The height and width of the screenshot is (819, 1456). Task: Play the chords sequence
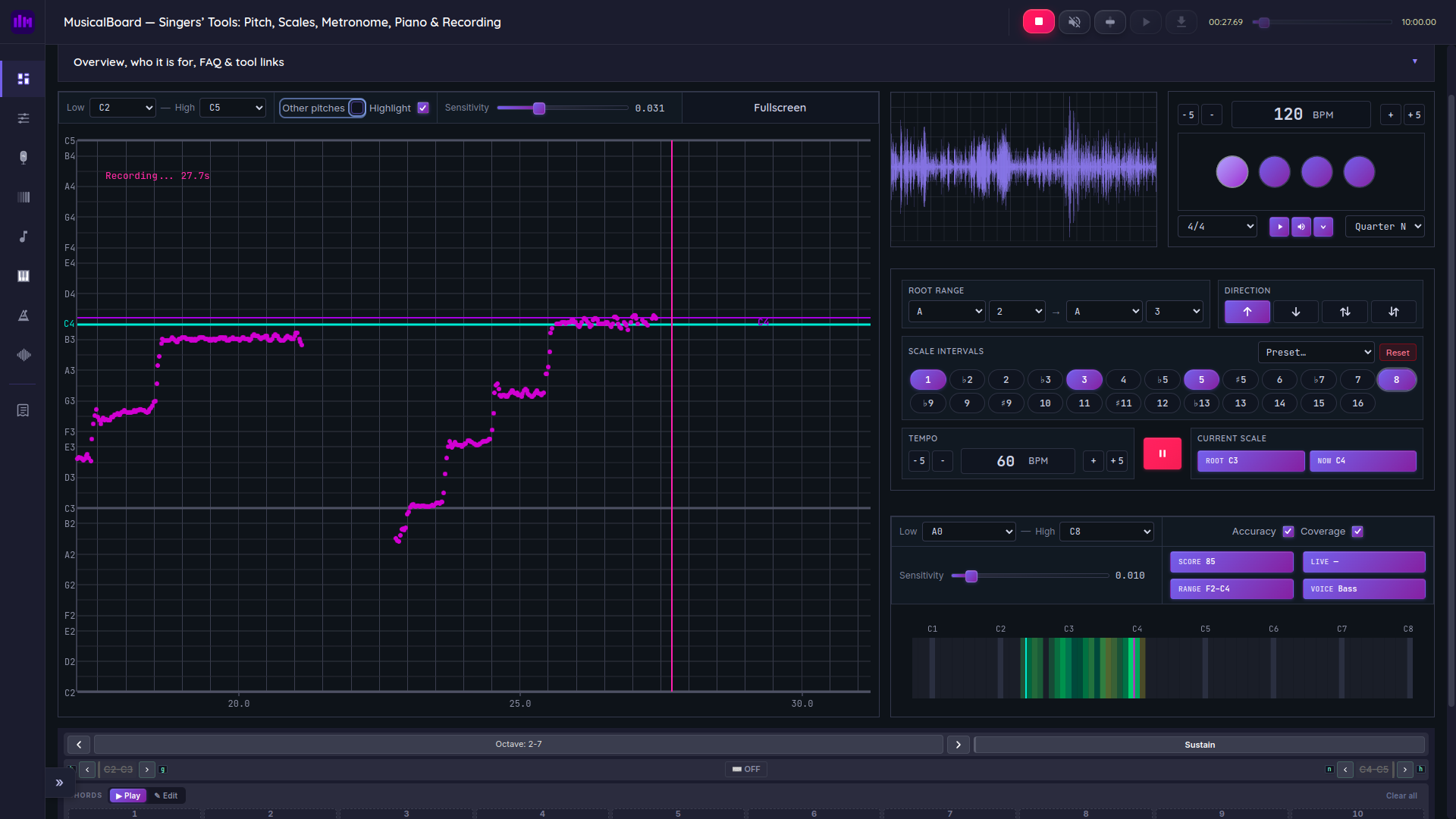click(128, 795)
